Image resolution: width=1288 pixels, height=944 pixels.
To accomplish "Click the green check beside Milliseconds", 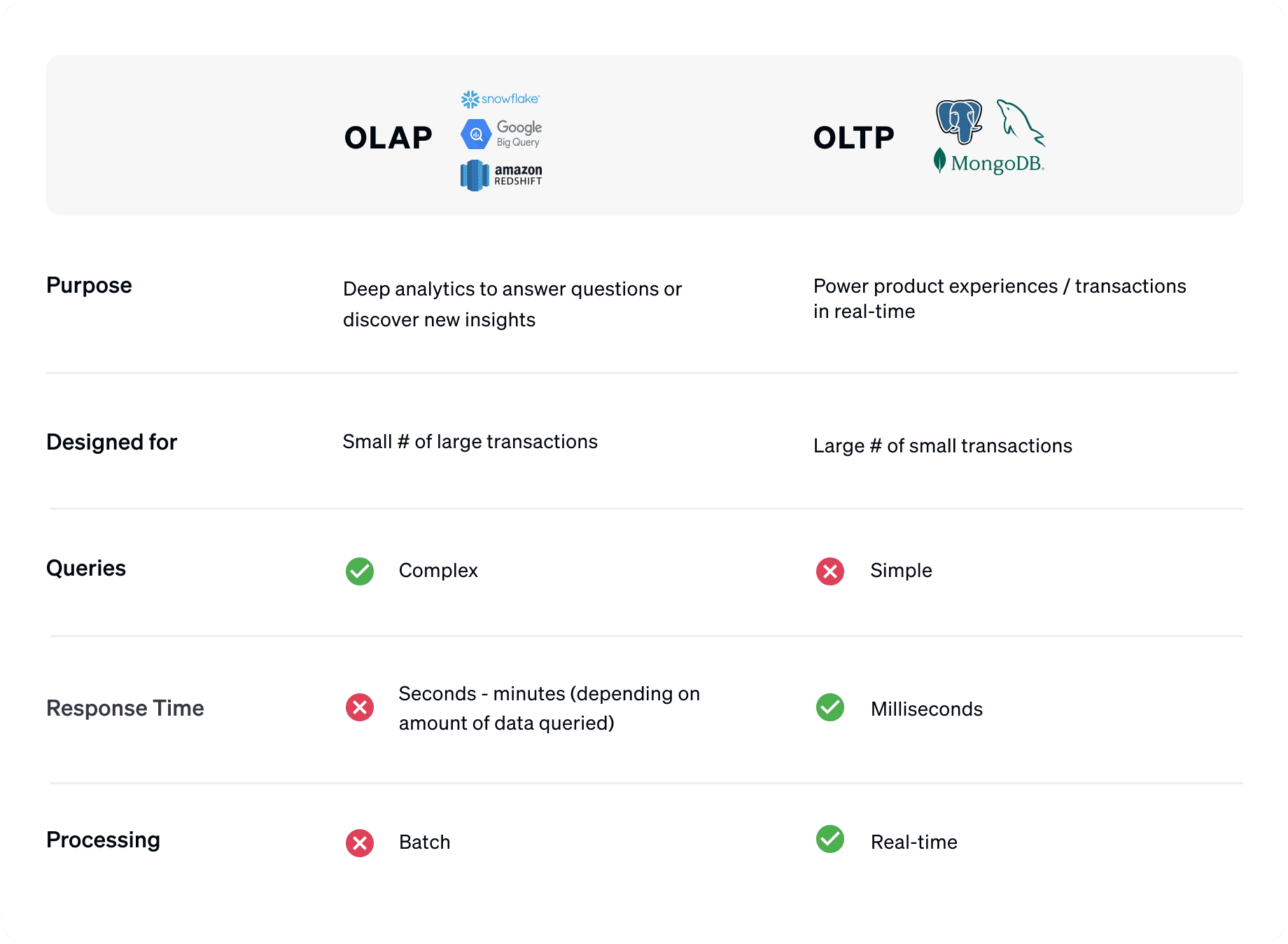I will point(830,707).
